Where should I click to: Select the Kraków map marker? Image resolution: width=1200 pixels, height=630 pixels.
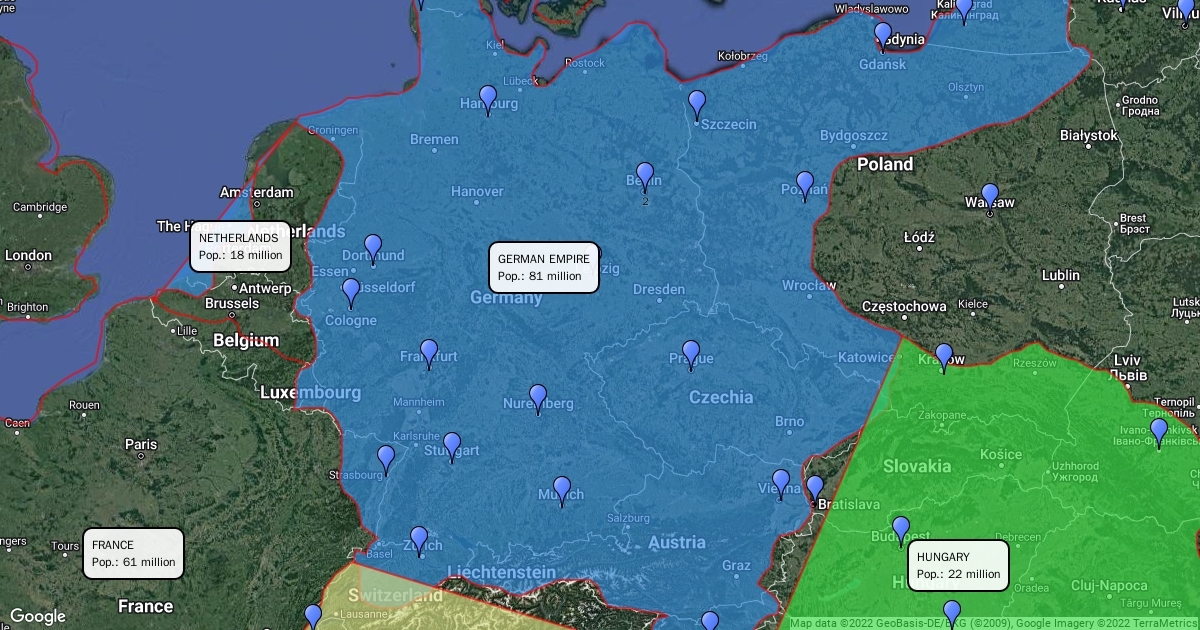944,358
